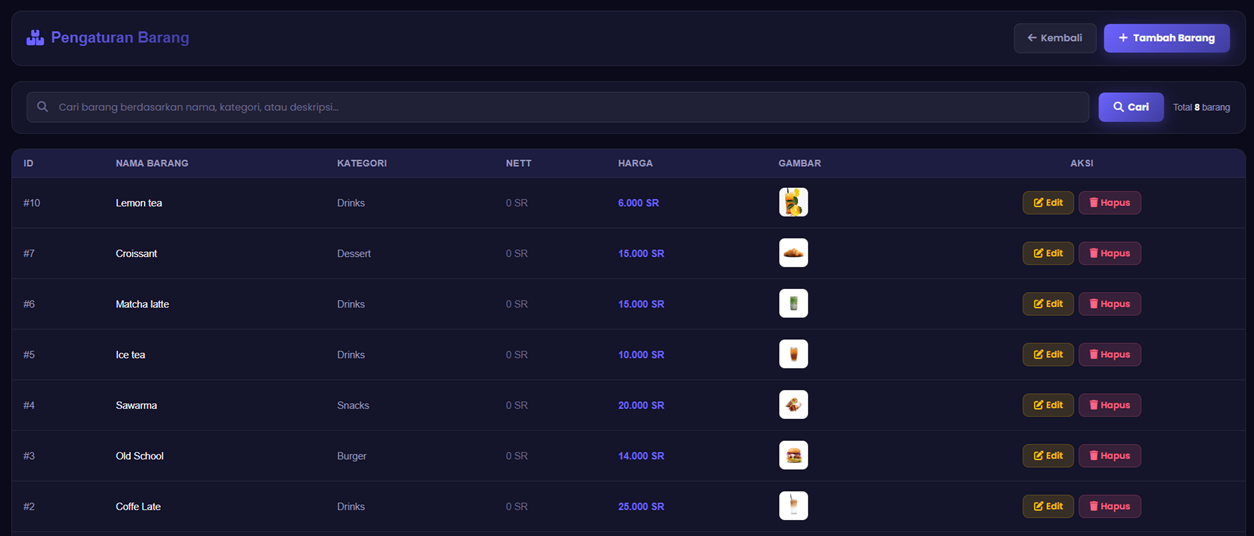1254x536 pixels.
Task: Open the Croissant product image thumbnail
Action: (793, 253)
